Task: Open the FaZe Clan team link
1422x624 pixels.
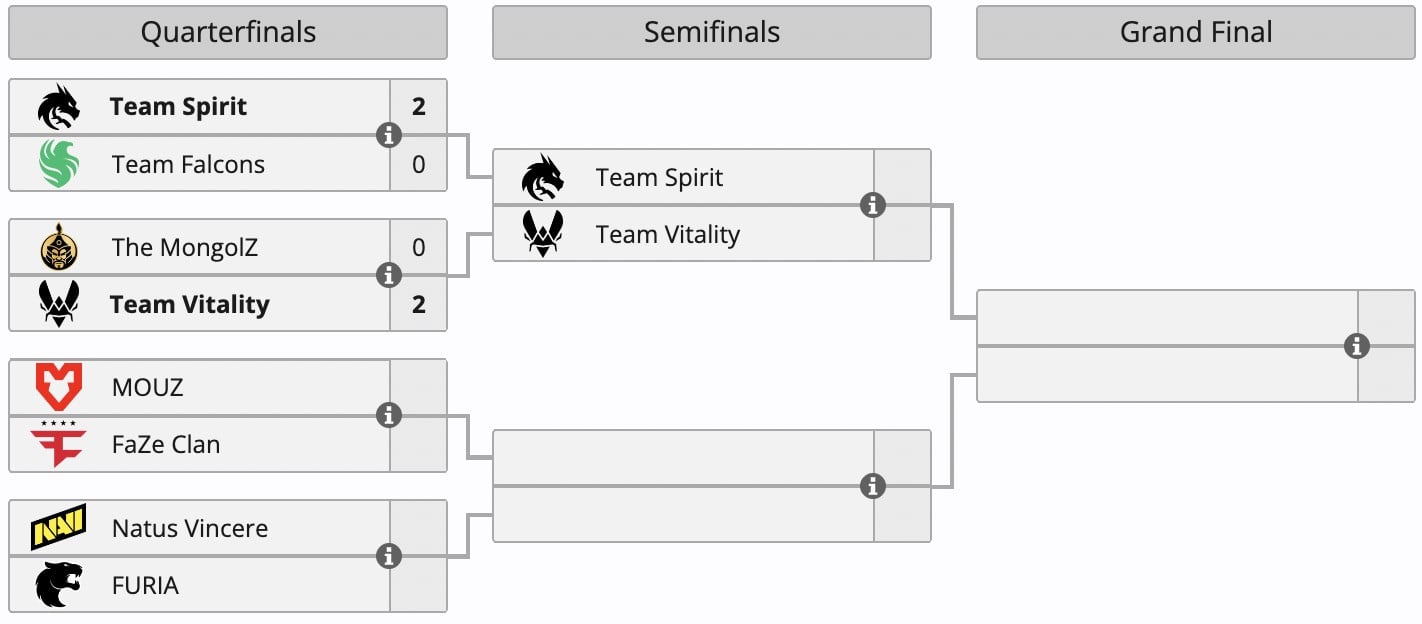Action: tap(166, 444)
